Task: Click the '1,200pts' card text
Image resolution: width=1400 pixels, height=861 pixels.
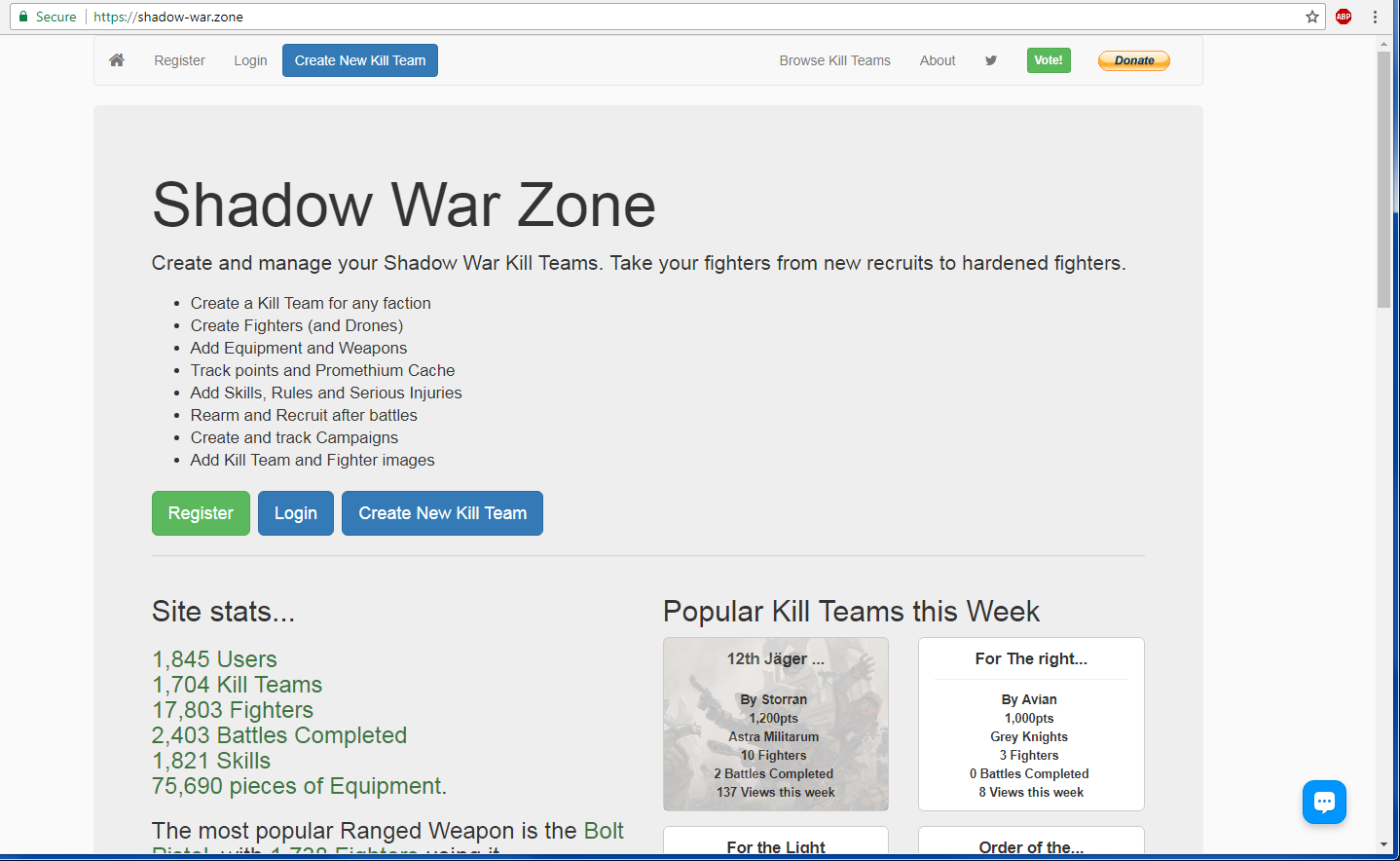Action: [x=774, y=718]
